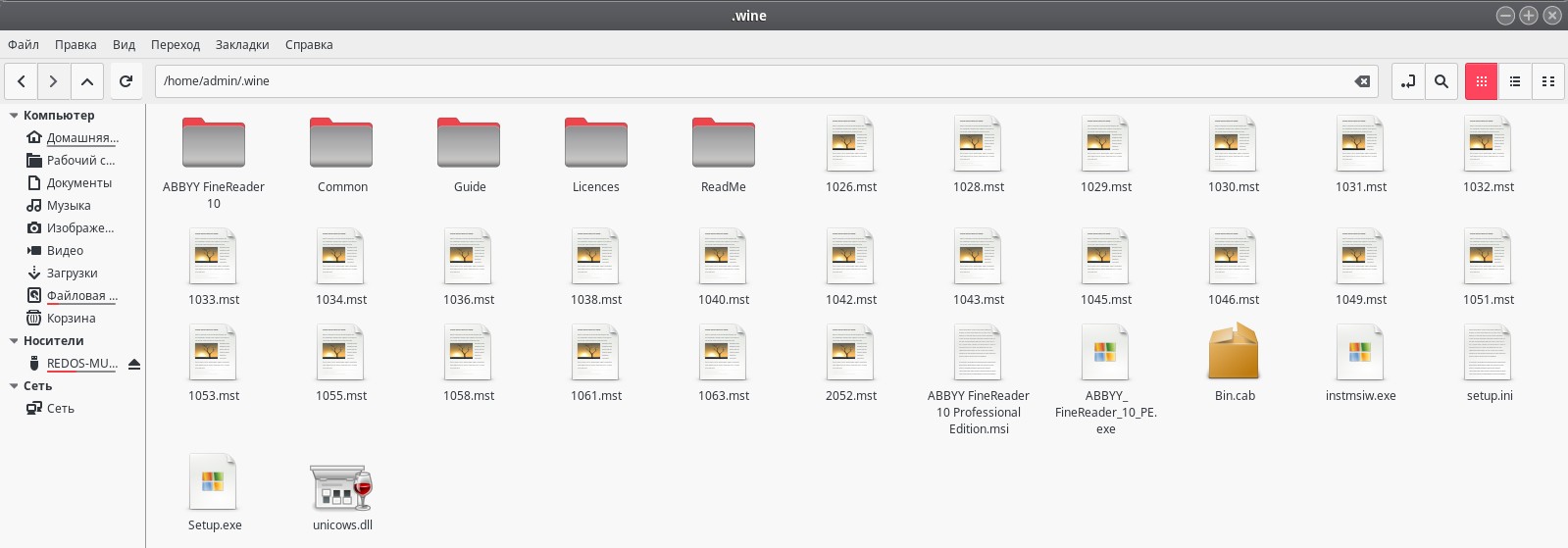Click the 1036.mst file name
1568x548 pixels.
[x=469, y=300]
